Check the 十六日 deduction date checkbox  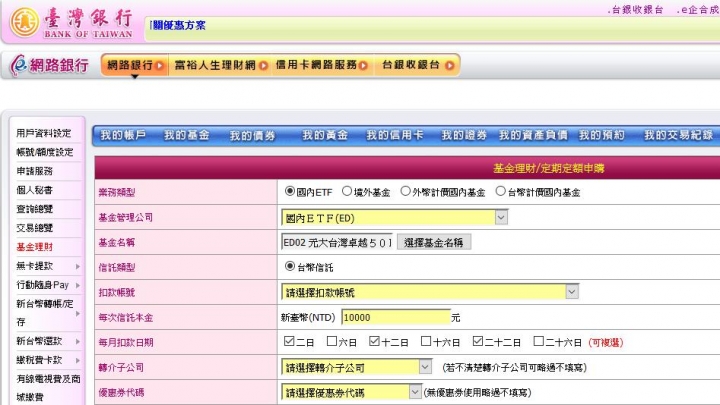click(x=426, y=341)
